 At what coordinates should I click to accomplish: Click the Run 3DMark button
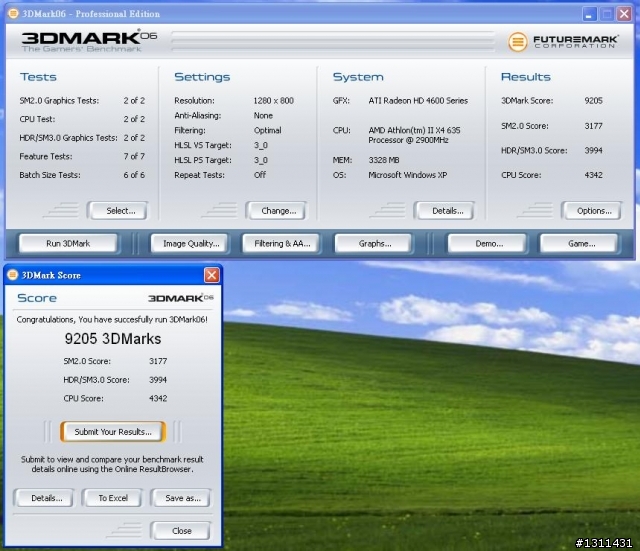68,244
